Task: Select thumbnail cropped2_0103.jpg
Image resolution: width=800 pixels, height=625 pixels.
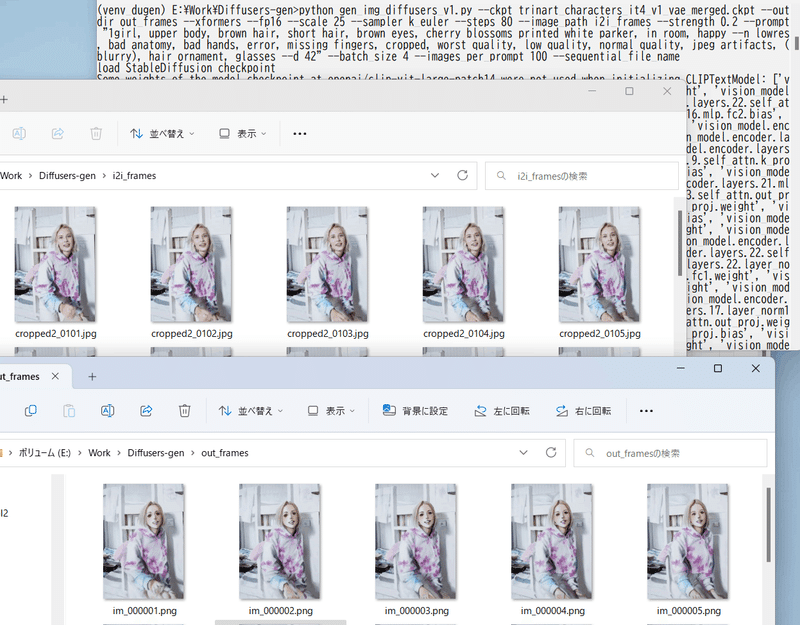Action: 327,264
